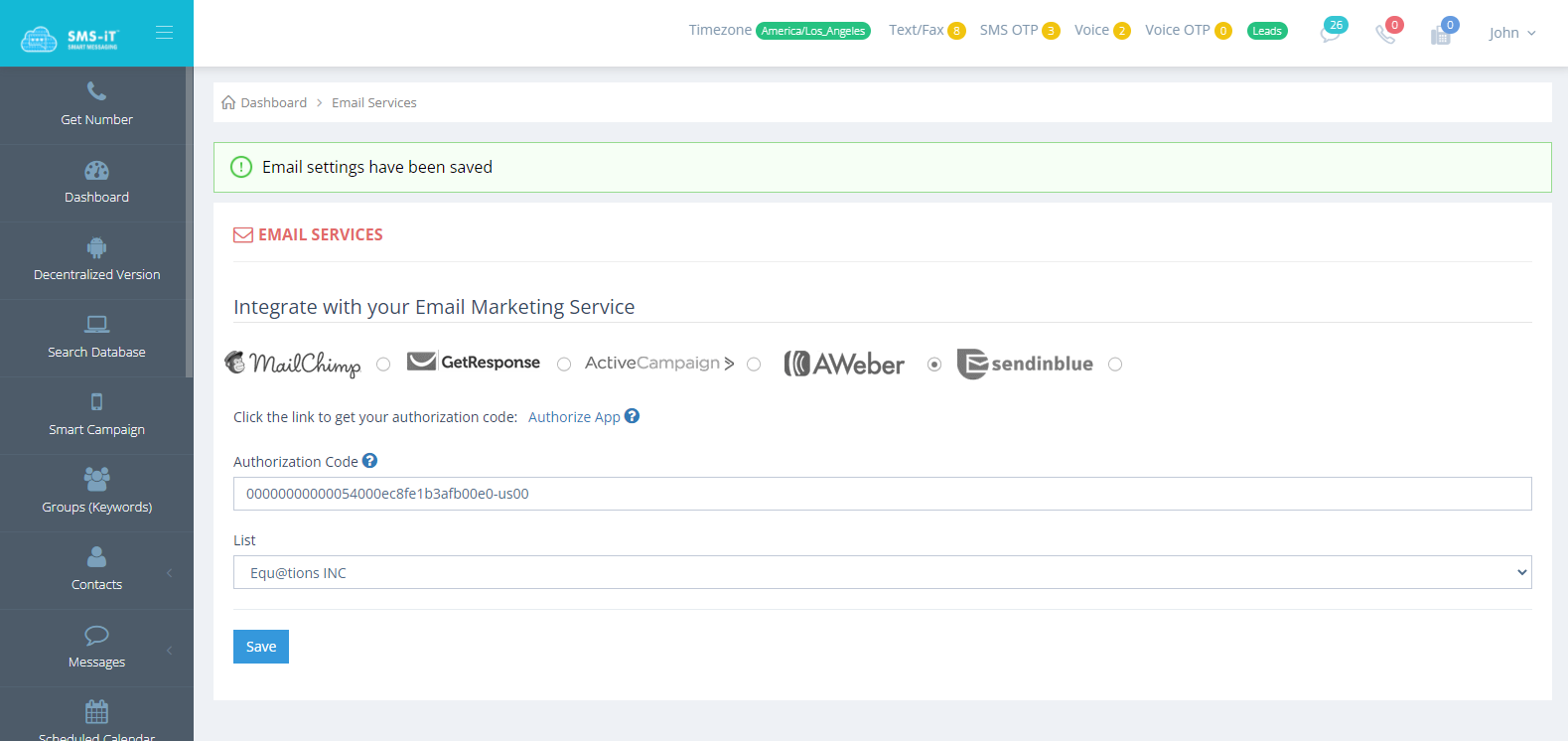1568x741 pixels.
Task: Click the Decentralized Version android icon
Action: click(96, 247)
